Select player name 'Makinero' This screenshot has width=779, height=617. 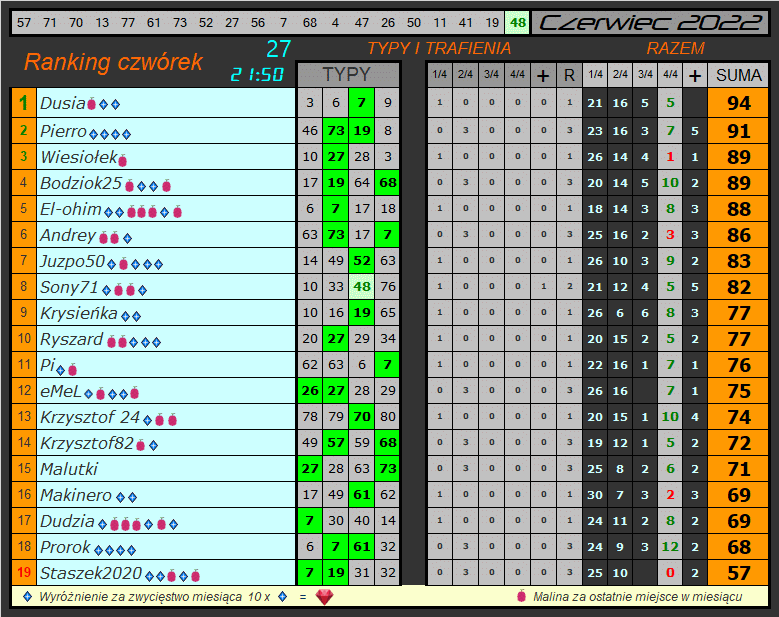point(76,495)
